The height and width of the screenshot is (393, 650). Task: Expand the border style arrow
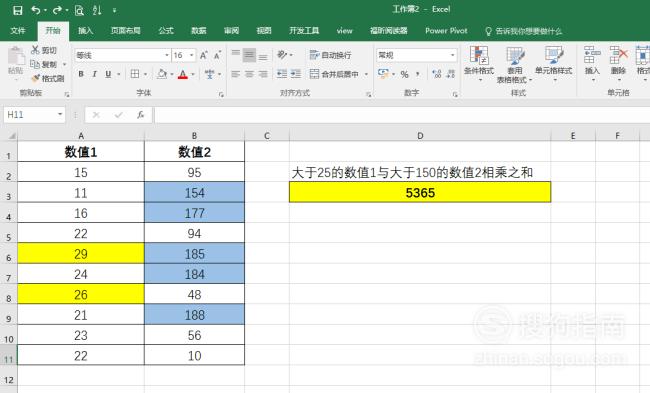(146, 75)
